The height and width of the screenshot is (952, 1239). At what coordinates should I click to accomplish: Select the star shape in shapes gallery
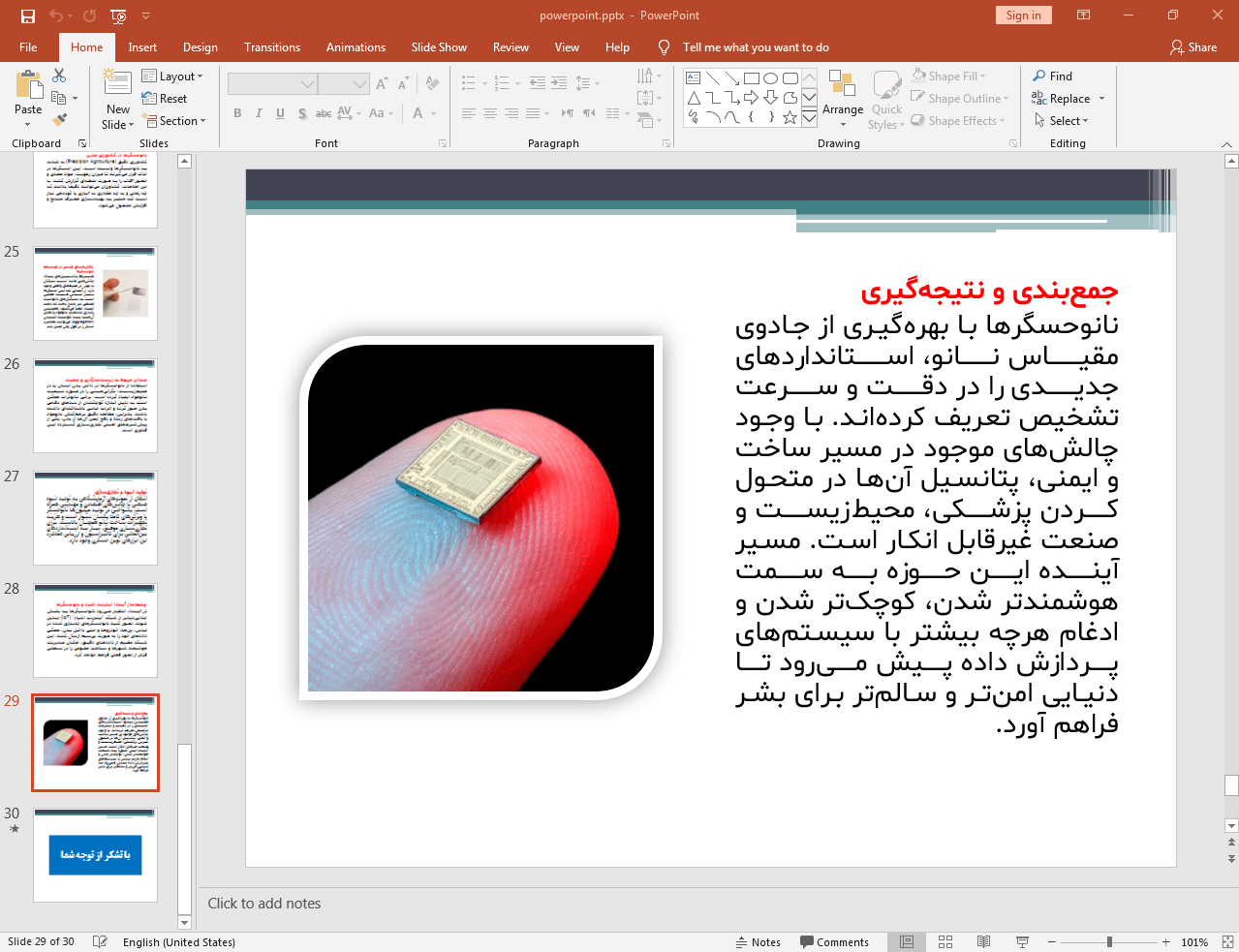coord(790,117)
